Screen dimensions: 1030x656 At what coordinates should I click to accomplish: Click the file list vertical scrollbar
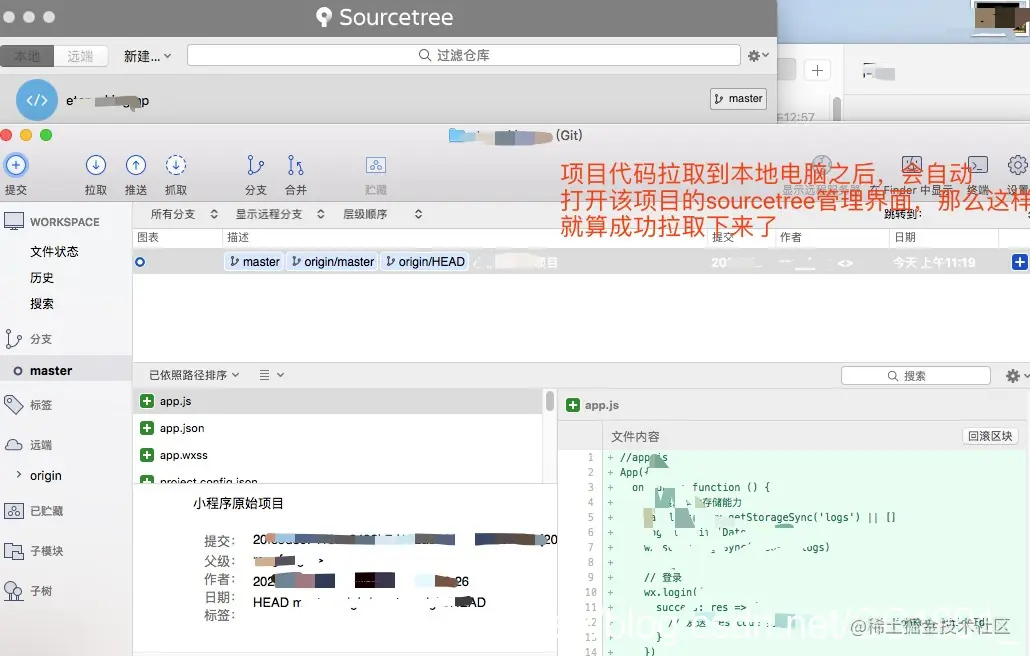pos(549,401)
